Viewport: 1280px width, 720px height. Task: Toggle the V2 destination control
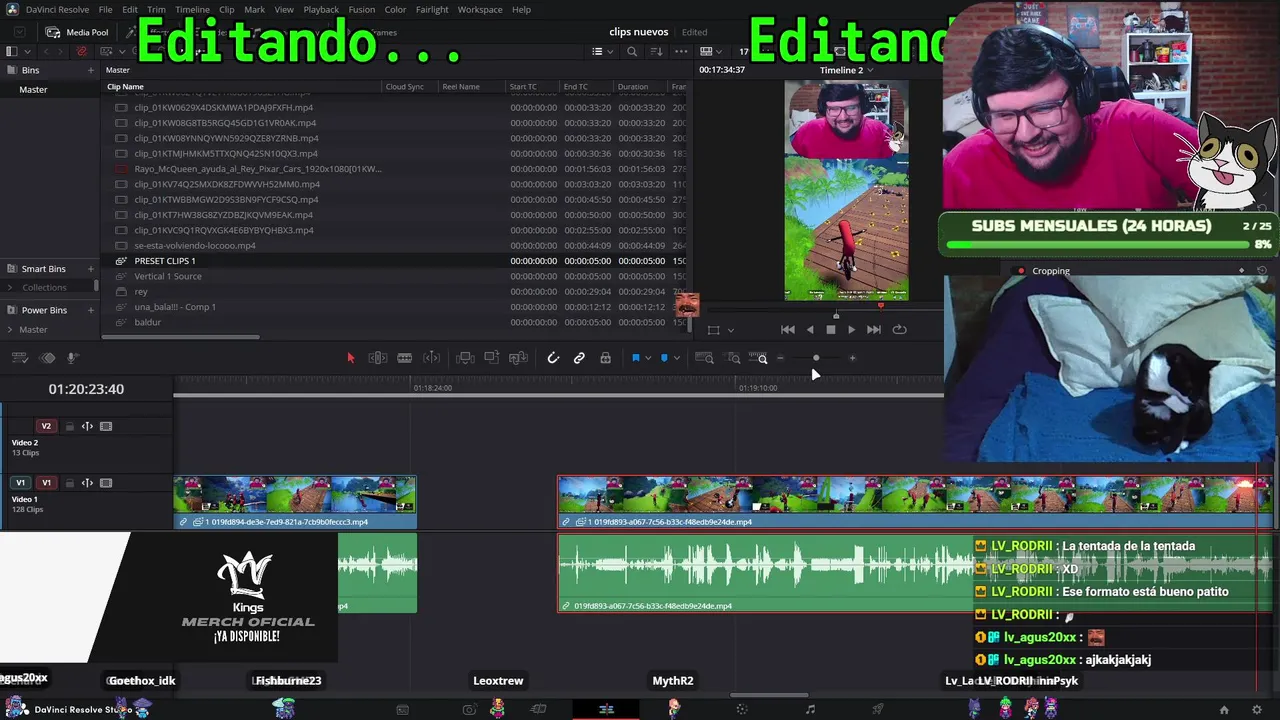46,426
